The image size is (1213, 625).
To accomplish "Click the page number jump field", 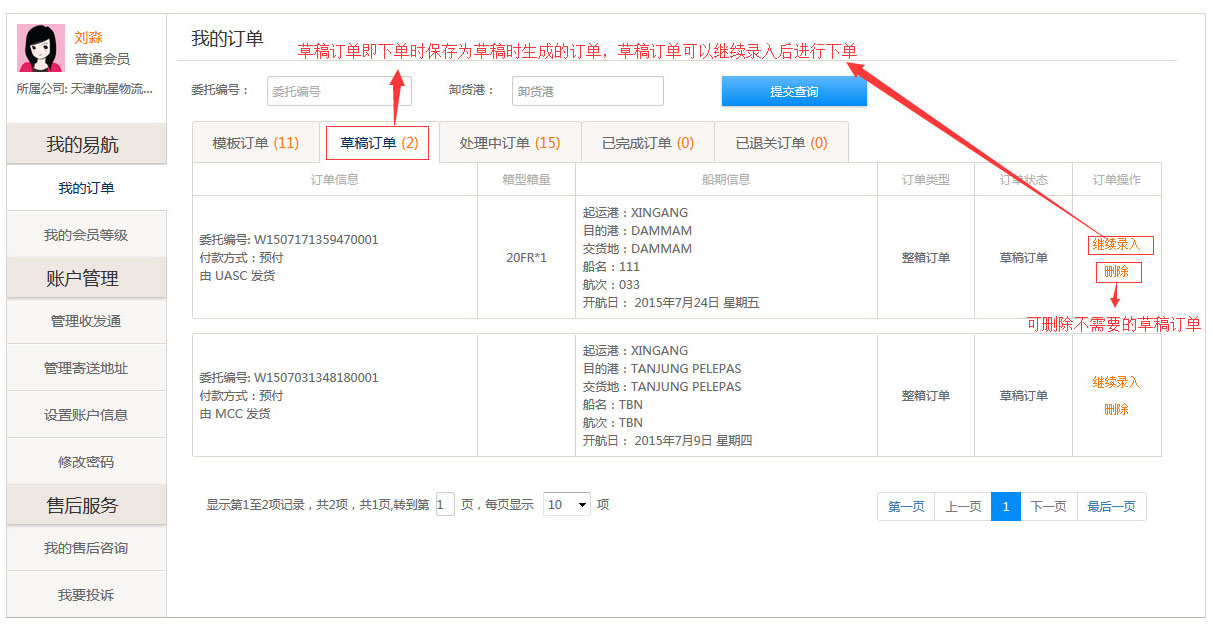I will [x=445, y=505].
